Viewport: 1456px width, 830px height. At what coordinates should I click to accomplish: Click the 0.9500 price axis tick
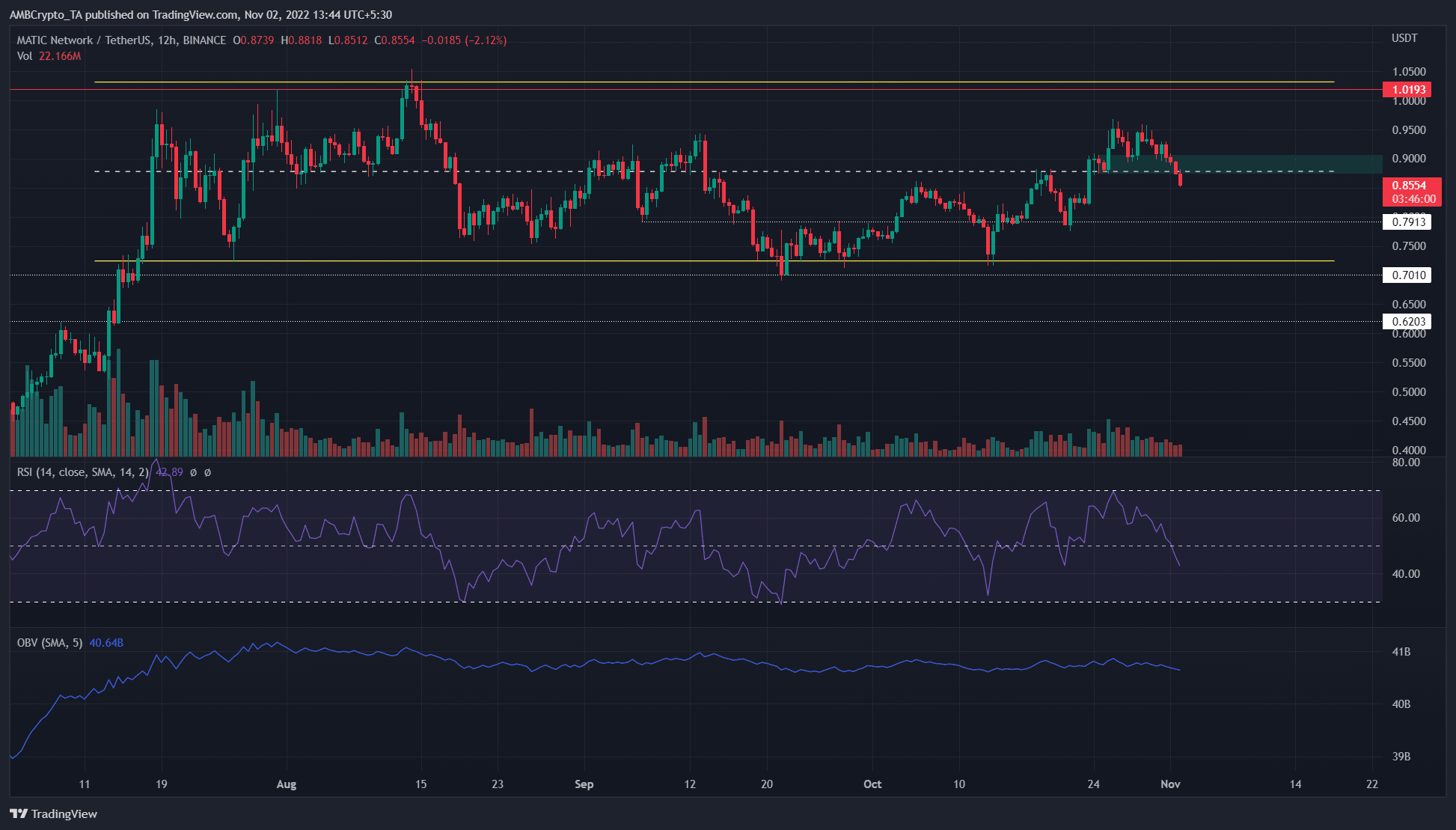tap(1409, 130)
